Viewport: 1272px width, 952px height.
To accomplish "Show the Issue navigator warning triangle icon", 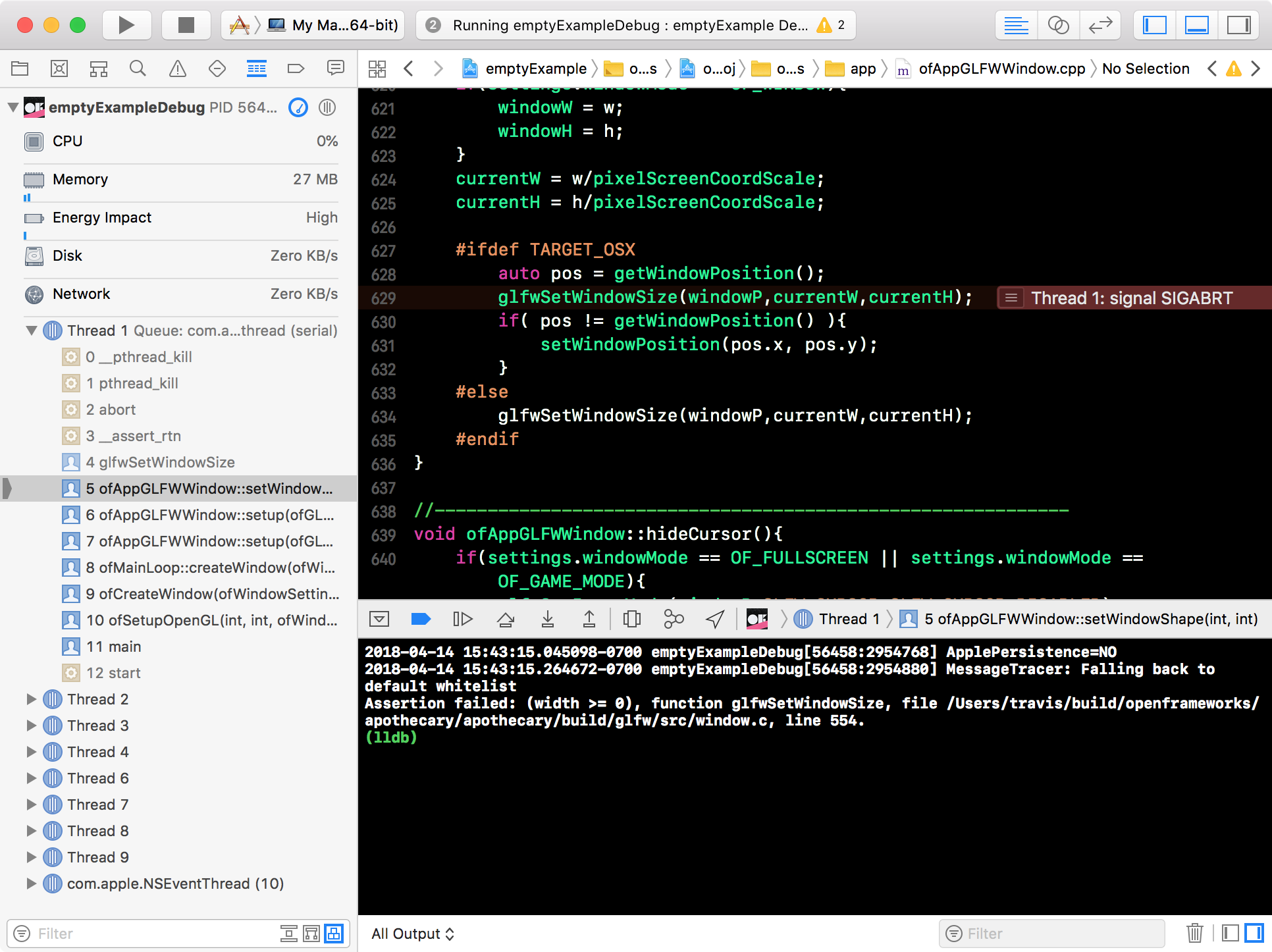I will click(178, 68).
